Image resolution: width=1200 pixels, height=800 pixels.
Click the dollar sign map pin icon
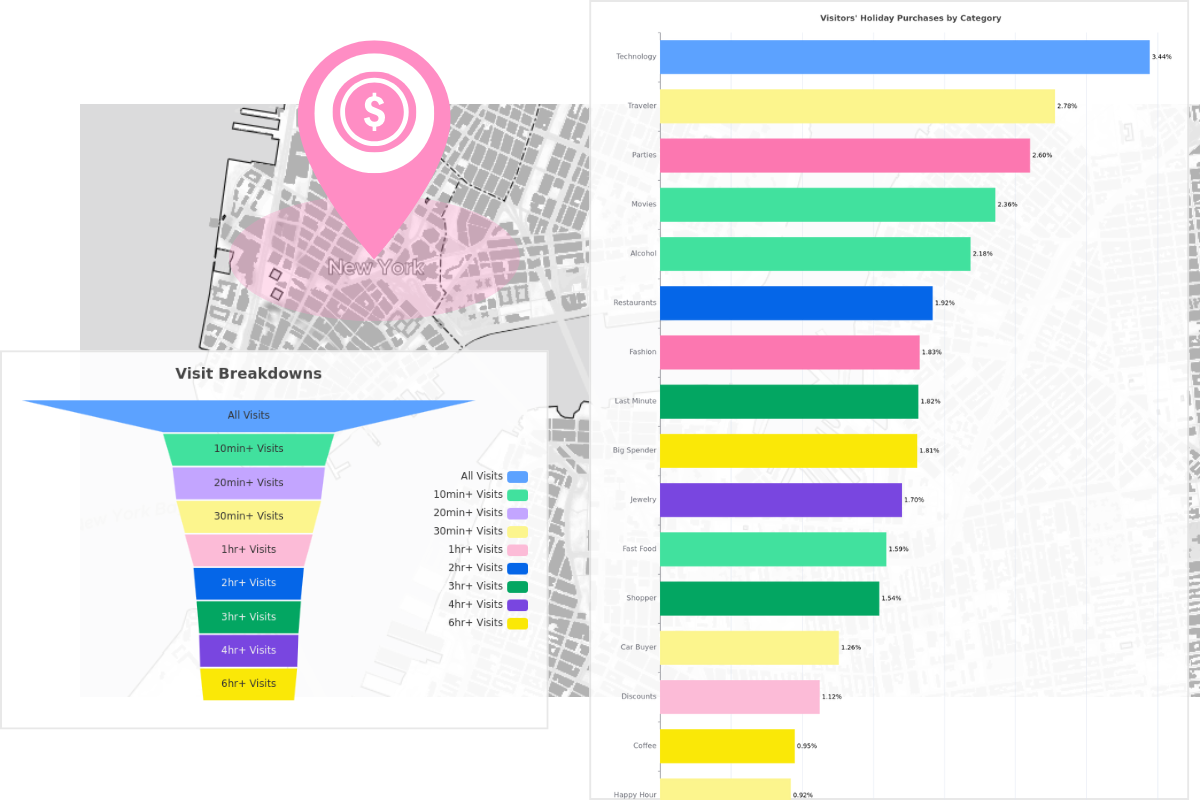coord(374,113)
